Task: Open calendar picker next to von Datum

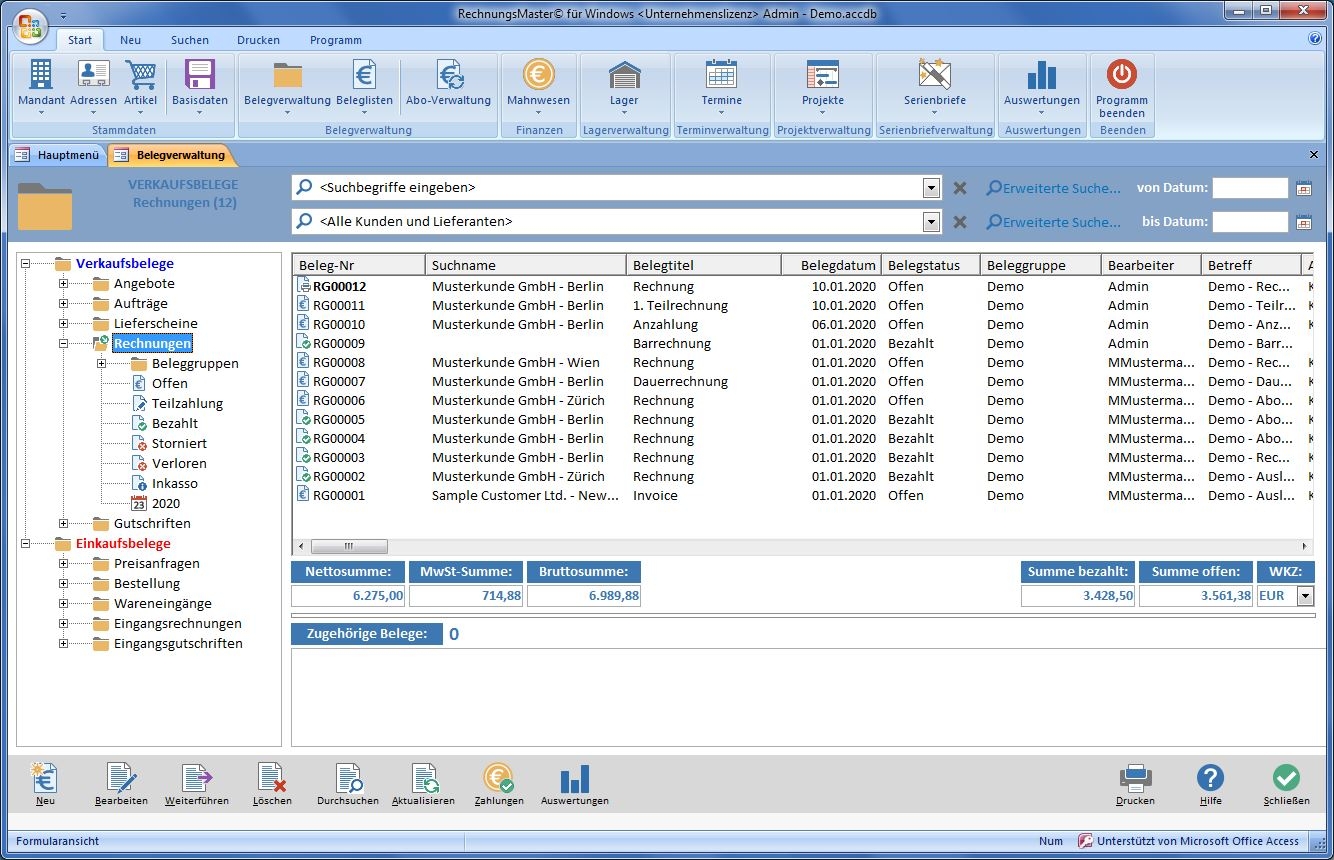Action: 1303,188
